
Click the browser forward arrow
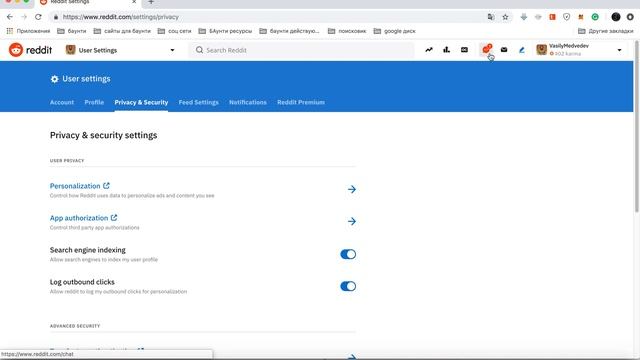point(24,17)
